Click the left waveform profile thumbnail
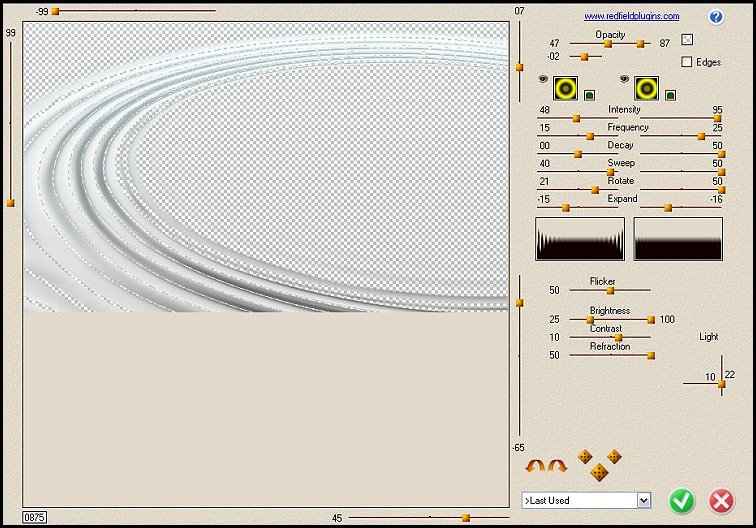Screen dimensions: 756x528 coord(580,239)
